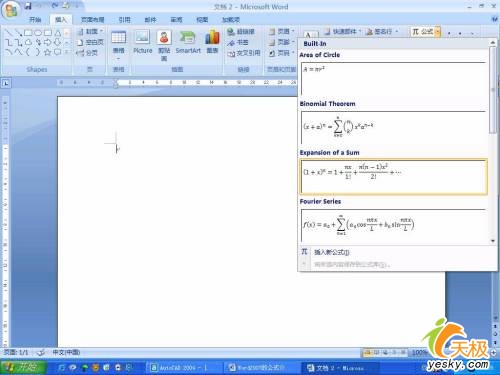Click the gallery scrollbar down arrow
This screenshot has height=375, width=500.
(493, 241)
